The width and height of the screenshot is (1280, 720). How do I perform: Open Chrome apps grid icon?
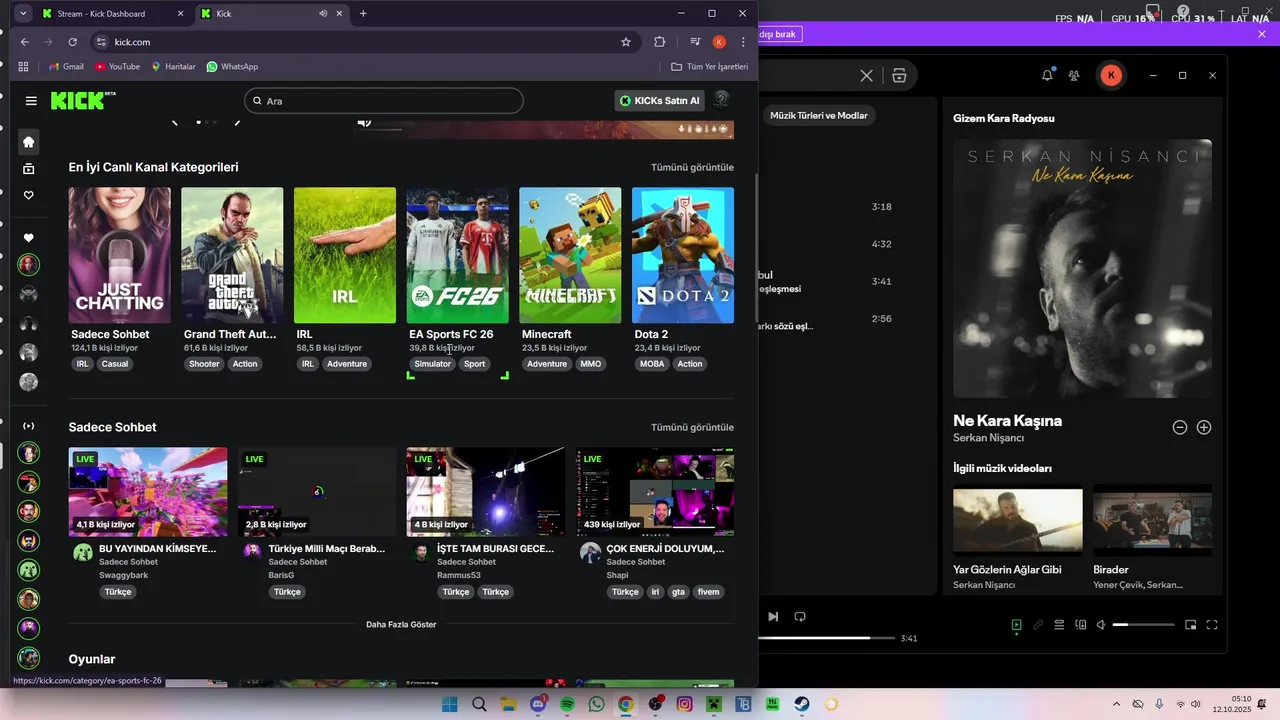pyautogui.click(x=24, y=67)
